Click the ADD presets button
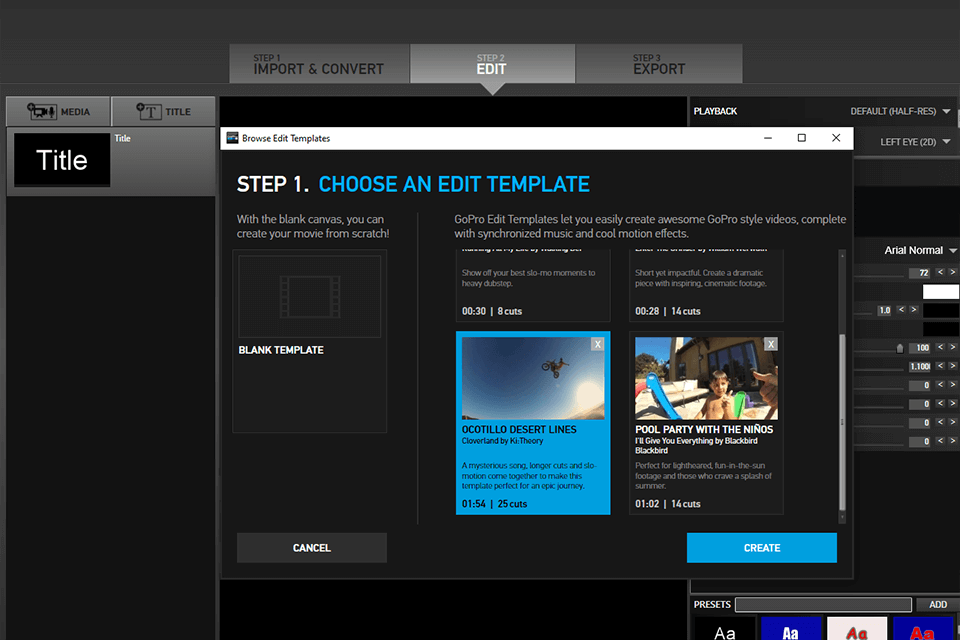 coord(937,604)
